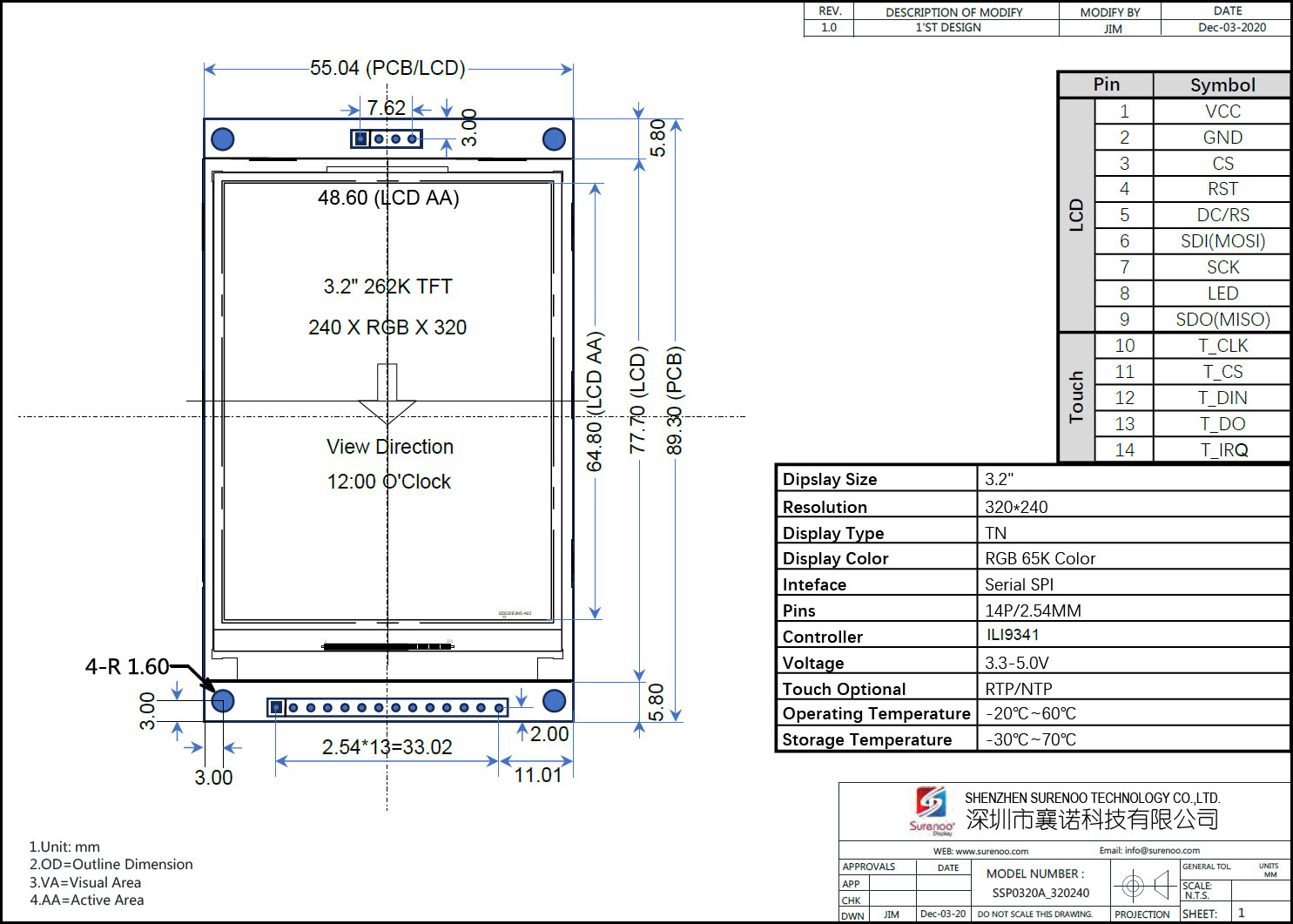Select model number SSP0320A_320240
This screenshot has width=1293, height=924.
(1040, 893)
